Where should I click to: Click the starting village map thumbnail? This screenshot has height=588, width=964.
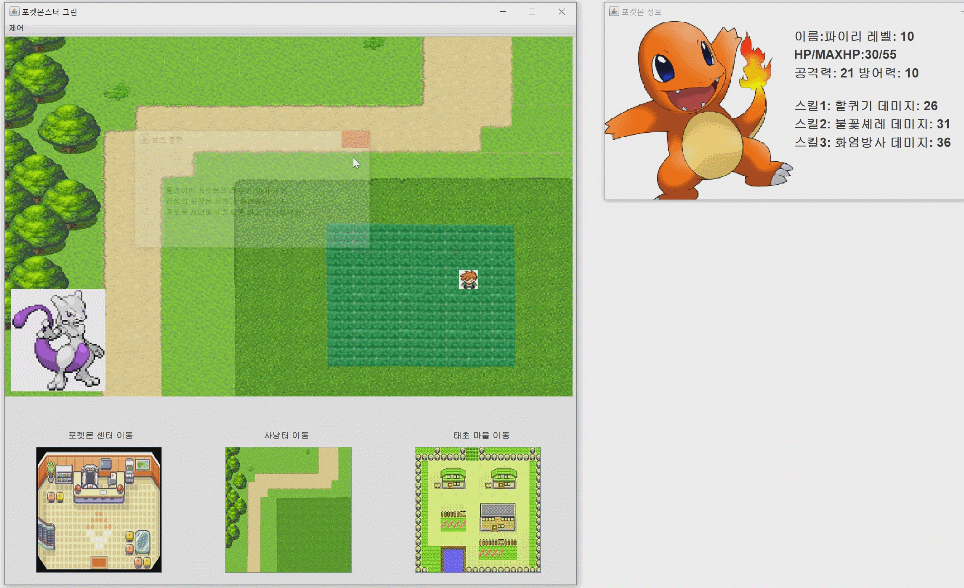(x=478, y=510)
